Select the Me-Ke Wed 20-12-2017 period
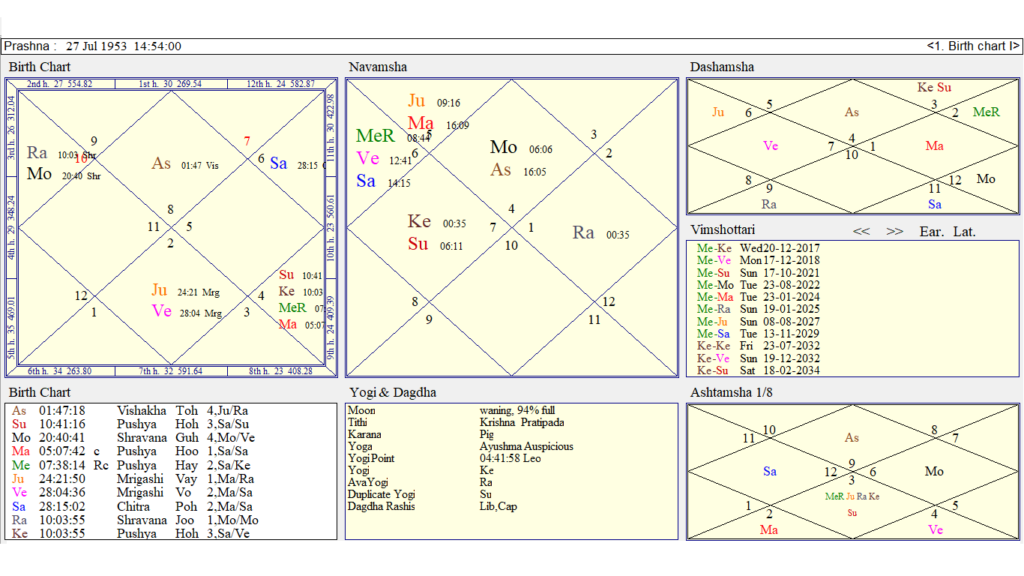This screenshot has height=576, width=1024. [x=758, y=248]
